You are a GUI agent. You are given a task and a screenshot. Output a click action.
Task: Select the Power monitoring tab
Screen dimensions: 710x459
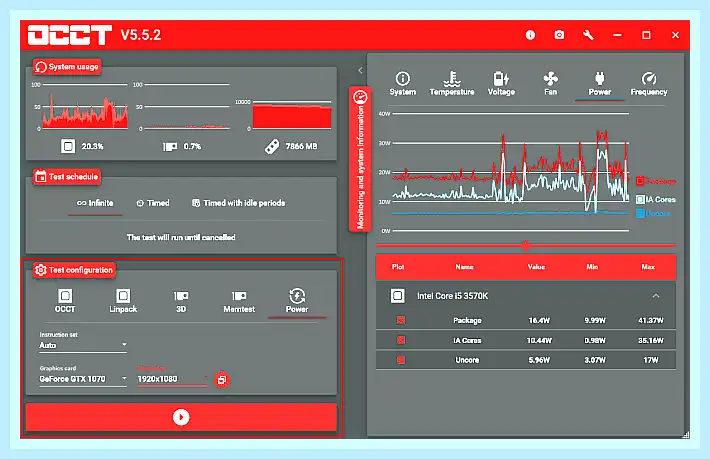[600, 84]
